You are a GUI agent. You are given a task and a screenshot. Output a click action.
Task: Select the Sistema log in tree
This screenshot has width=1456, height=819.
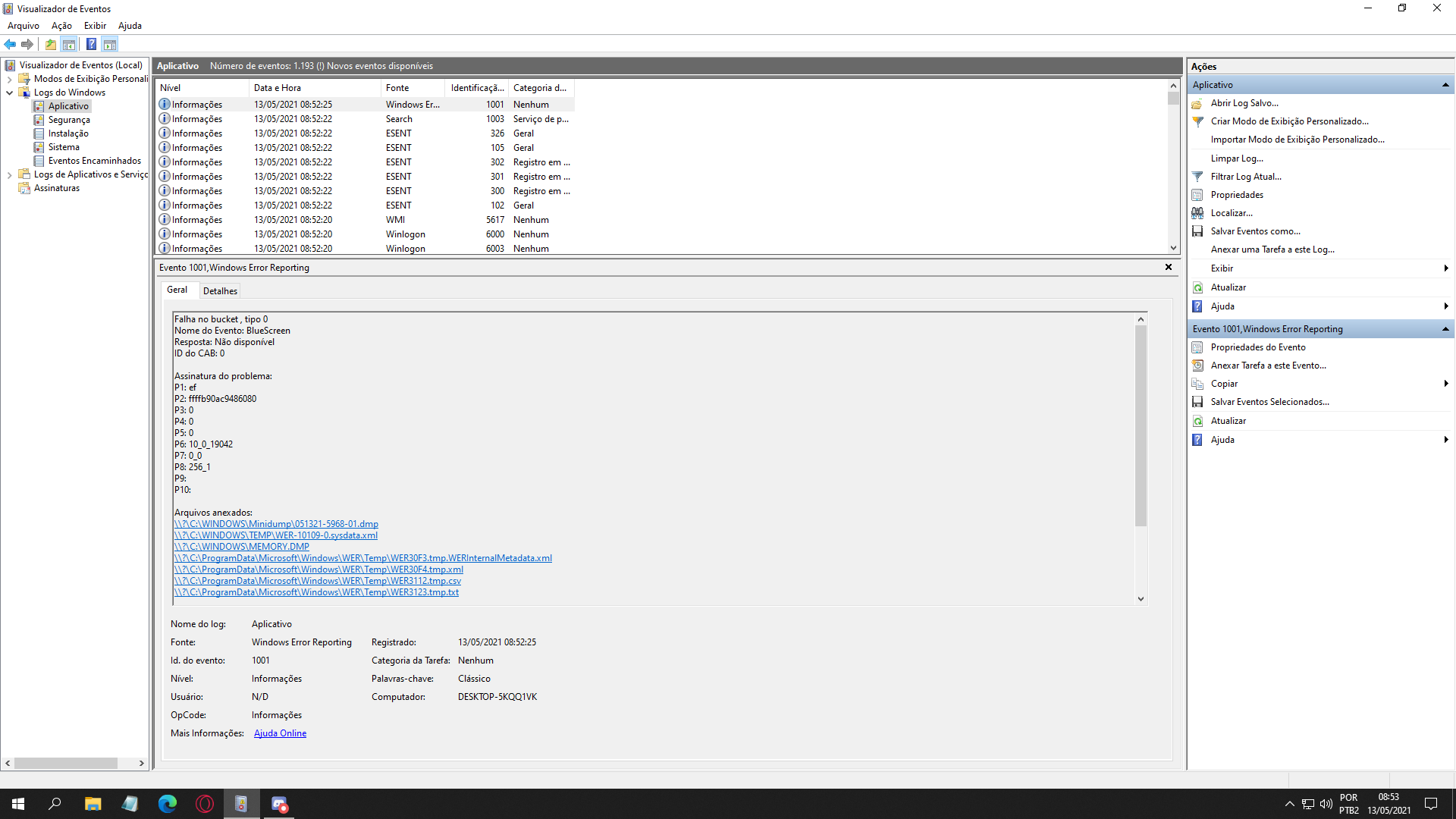coord(64,147)
